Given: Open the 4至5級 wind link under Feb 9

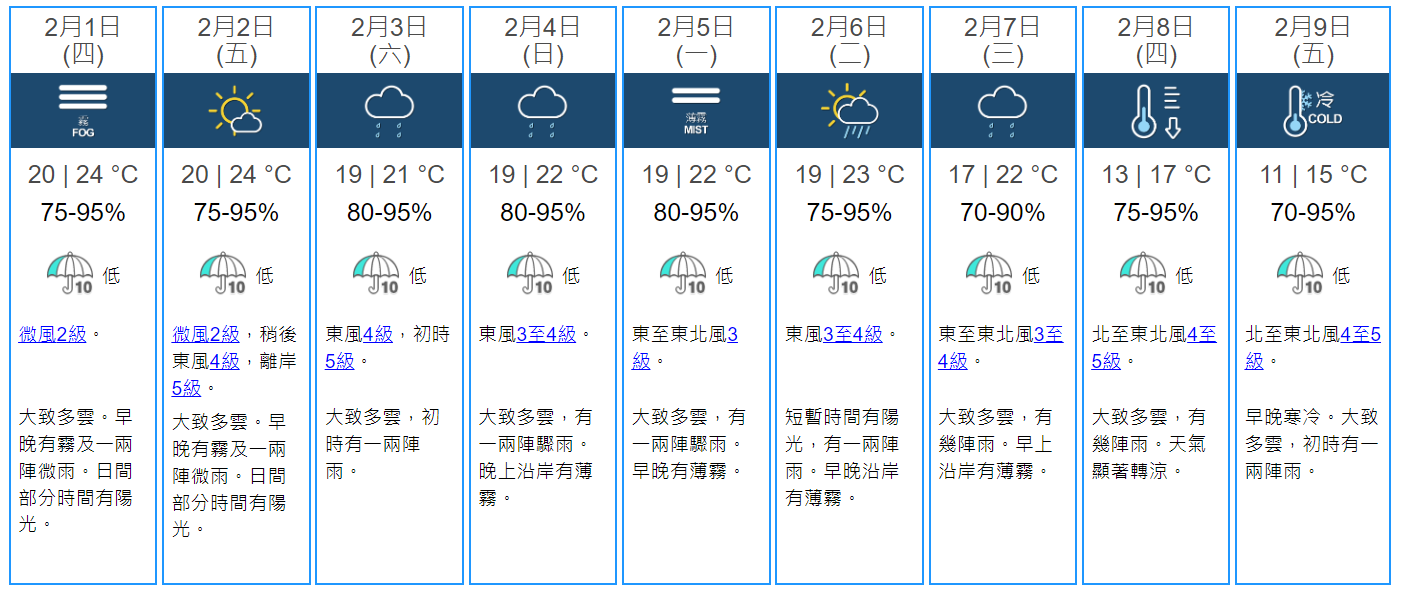Looking at the screenshot, I should pyautogui.click(x=1360, y=335).
